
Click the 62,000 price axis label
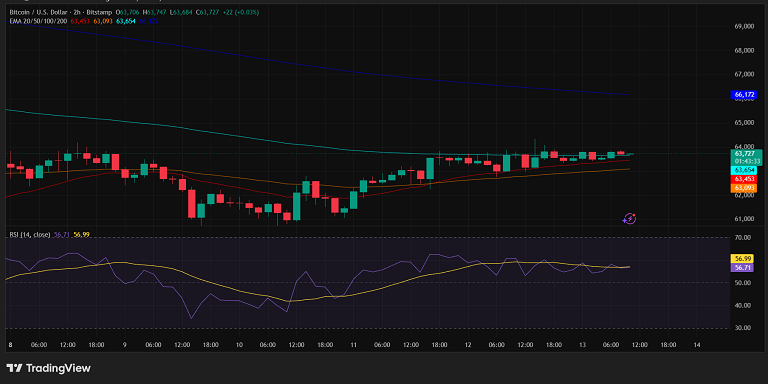(x=744, y=195)
